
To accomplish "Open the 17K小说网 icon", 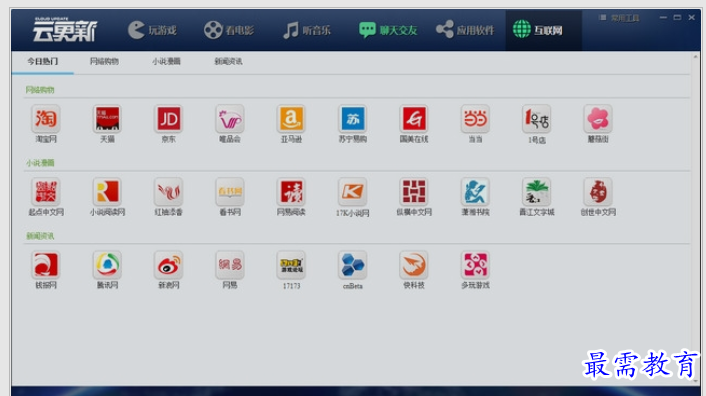I will click(353, 192).
